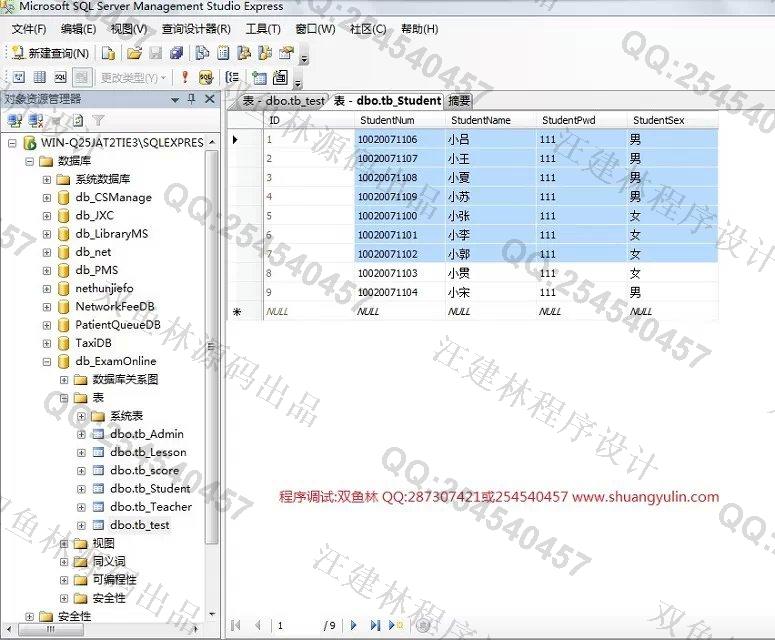The width and height of the screenshot is (775, 640).
Task: Close the 对象资源管理器 panel
Action: point(210,99)
